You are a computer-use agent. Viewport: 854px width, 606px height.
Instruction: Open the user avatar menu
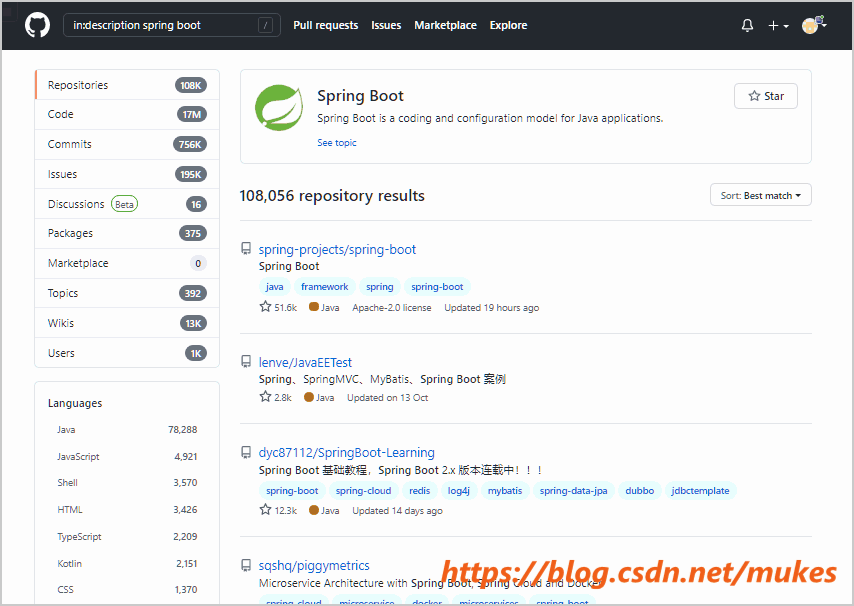(814, 25)
